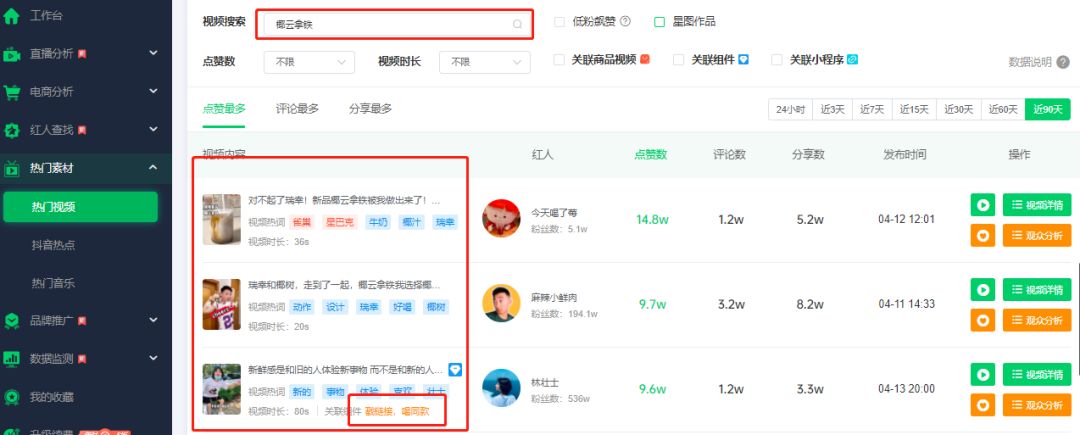The width and height of the screenshot is (1080, 435).
Task: Select the 近30天 time range
Action: 956,110
